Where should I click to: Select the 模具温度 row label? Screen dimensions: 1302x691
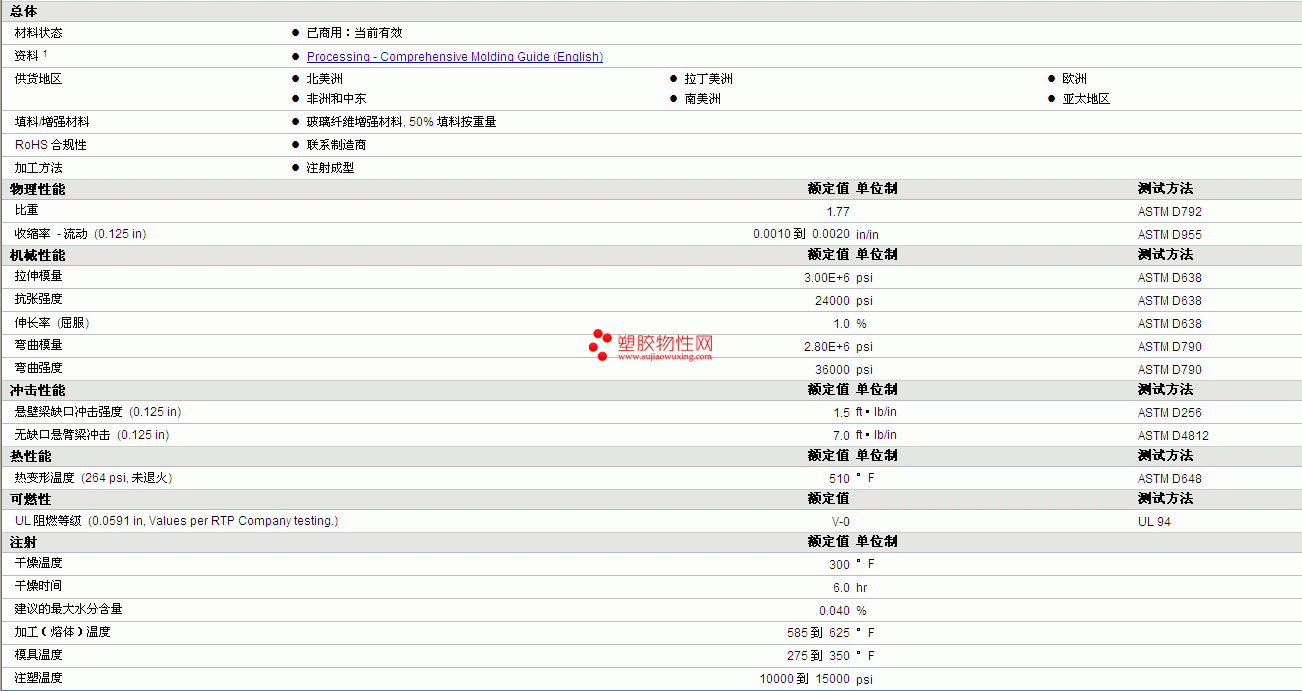pos(39,655)
